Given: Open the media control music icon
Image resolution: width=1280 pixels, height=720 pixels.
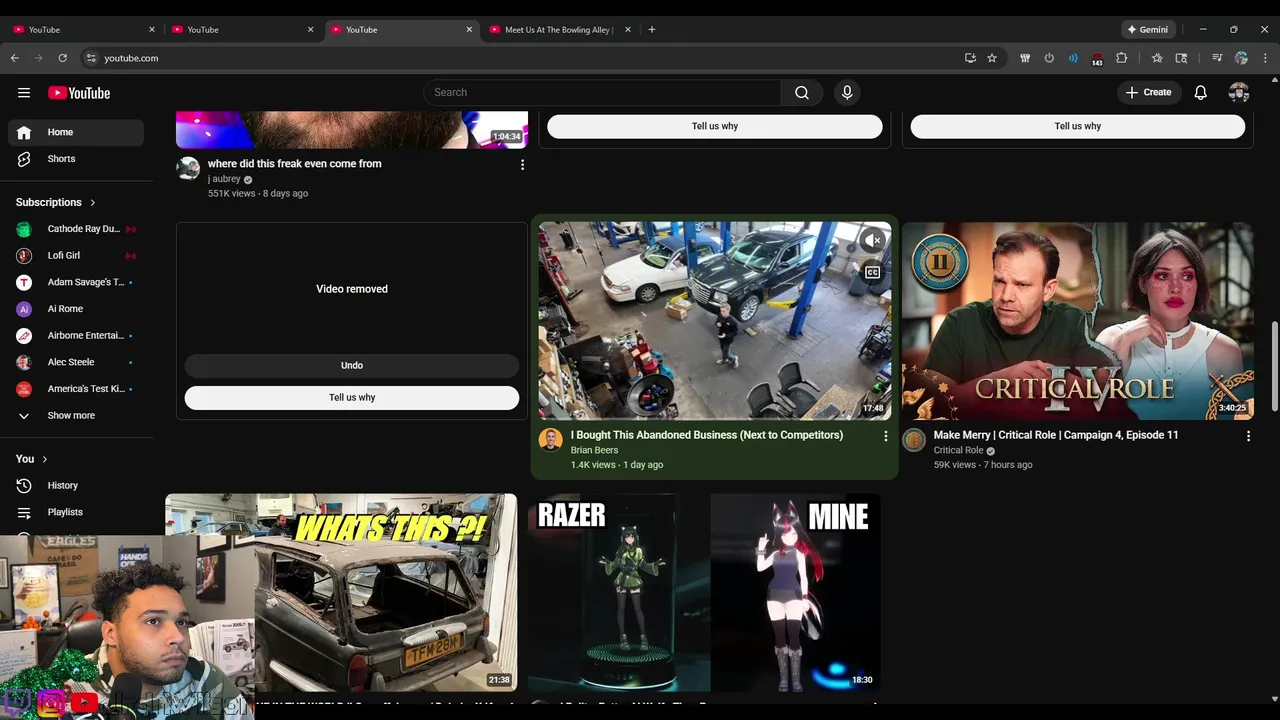Looking at the screenshot, I should (1217, 58).
